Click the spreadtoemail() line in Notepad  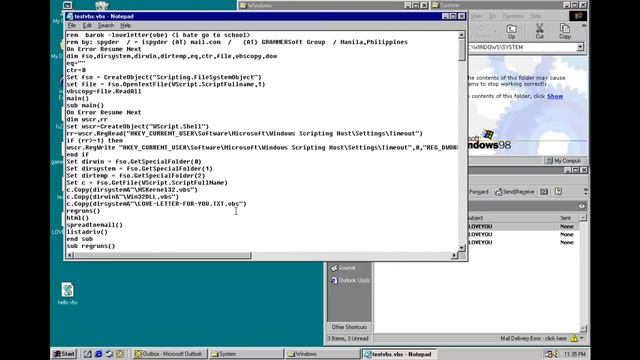pyautogui.click(x=94, y=225)
